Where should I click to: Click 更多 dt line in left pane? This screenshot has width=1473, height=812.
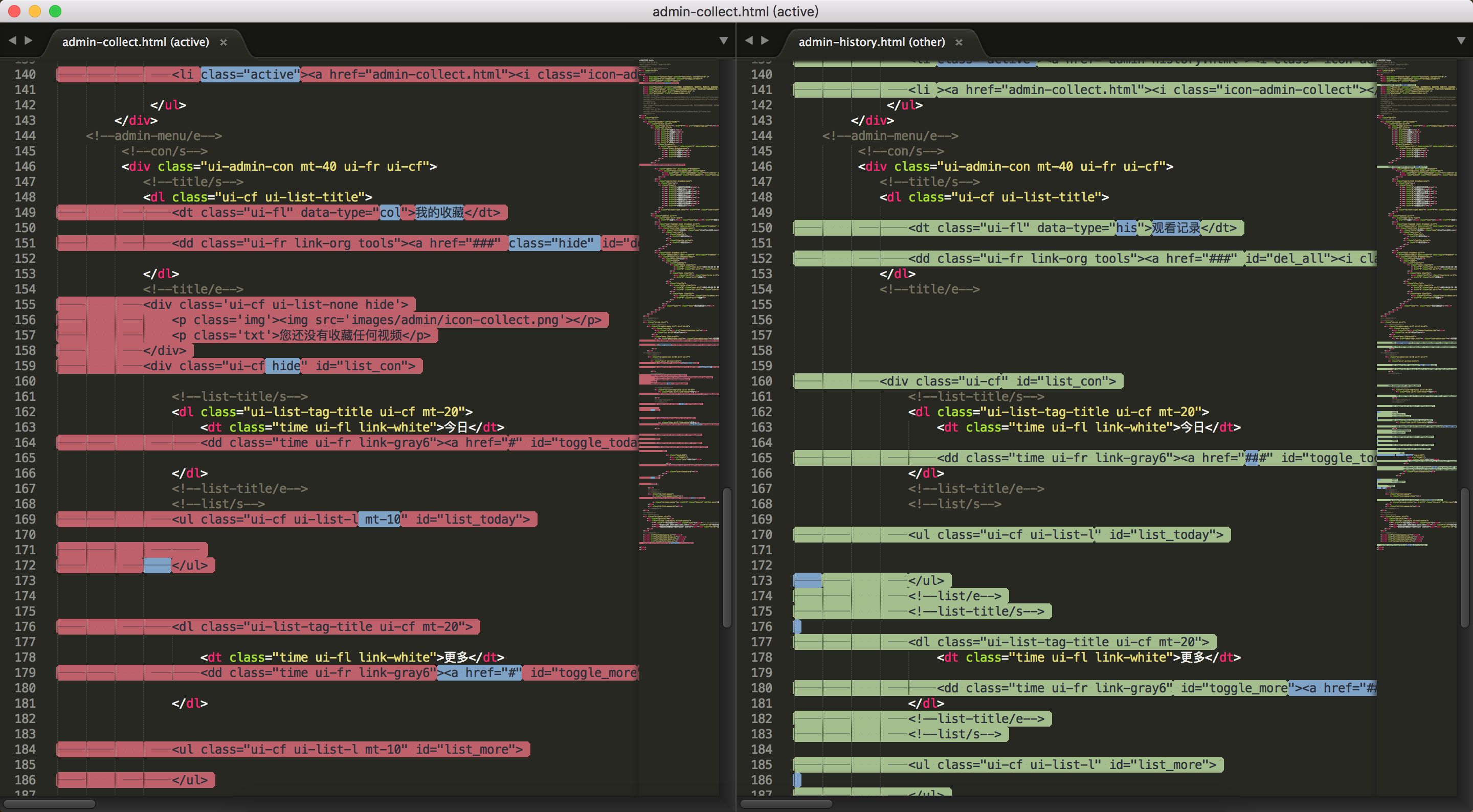352,658
